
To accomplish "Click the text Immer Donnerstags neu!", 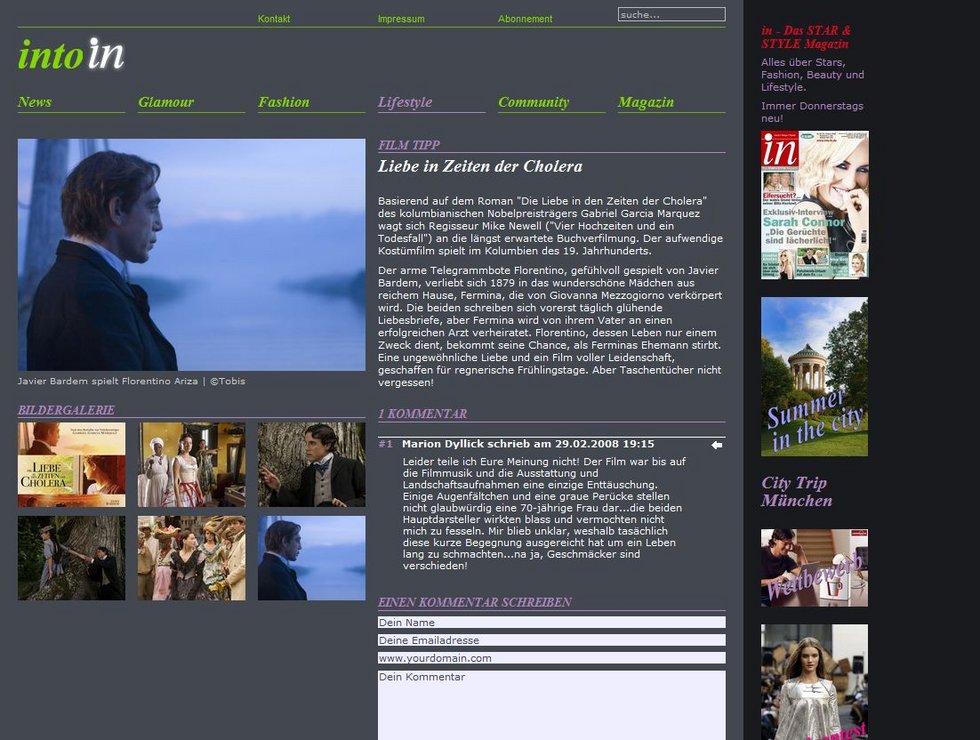I will pyautogui.click(x=812, y=112).
